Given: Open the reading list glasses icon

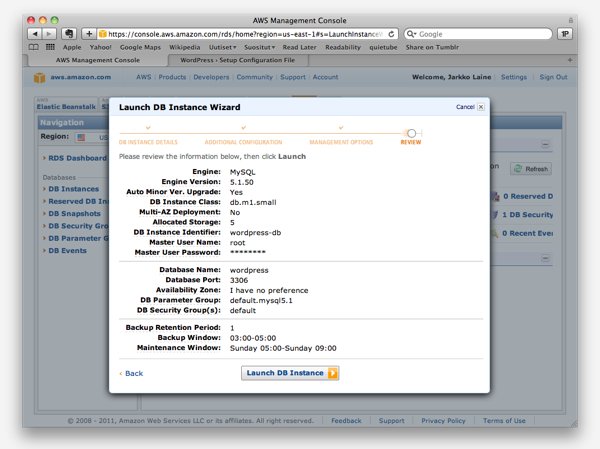Looking at the screenshot, I should pos(35,46).
